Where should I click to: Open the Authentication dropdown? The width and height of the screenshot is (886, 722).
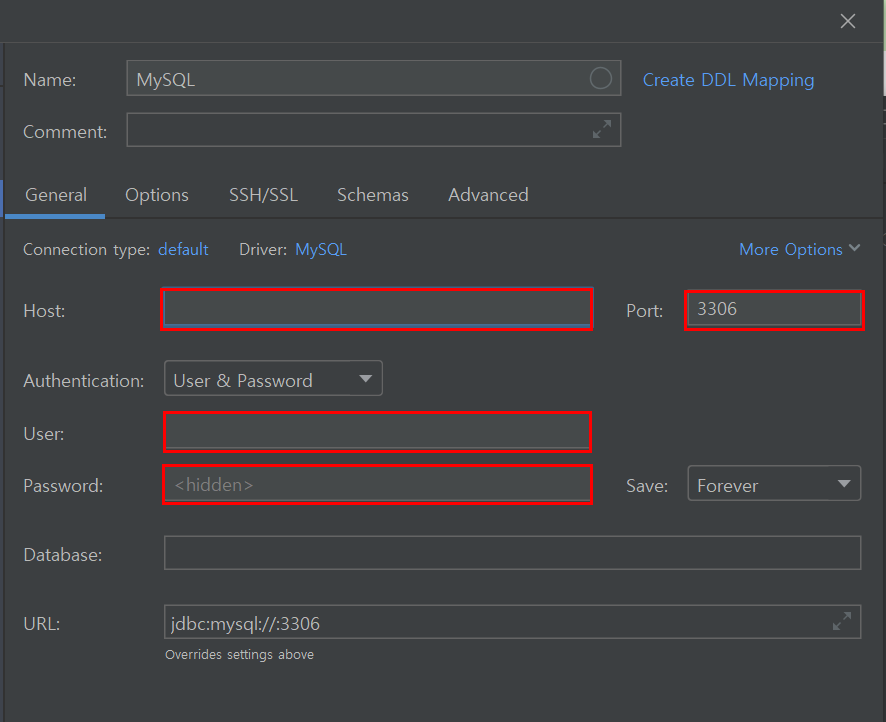tap(273, 379)
